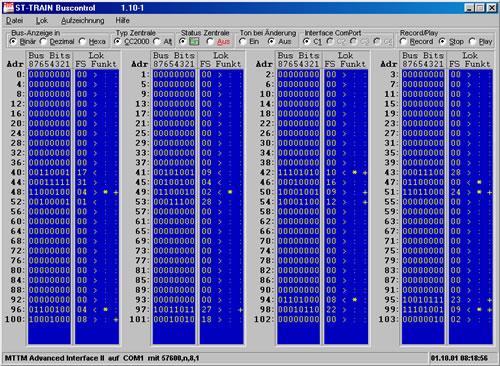Click the FS value 31 at address 44
This screenshot has height=366, width=500.
click(x=82, y=182)
